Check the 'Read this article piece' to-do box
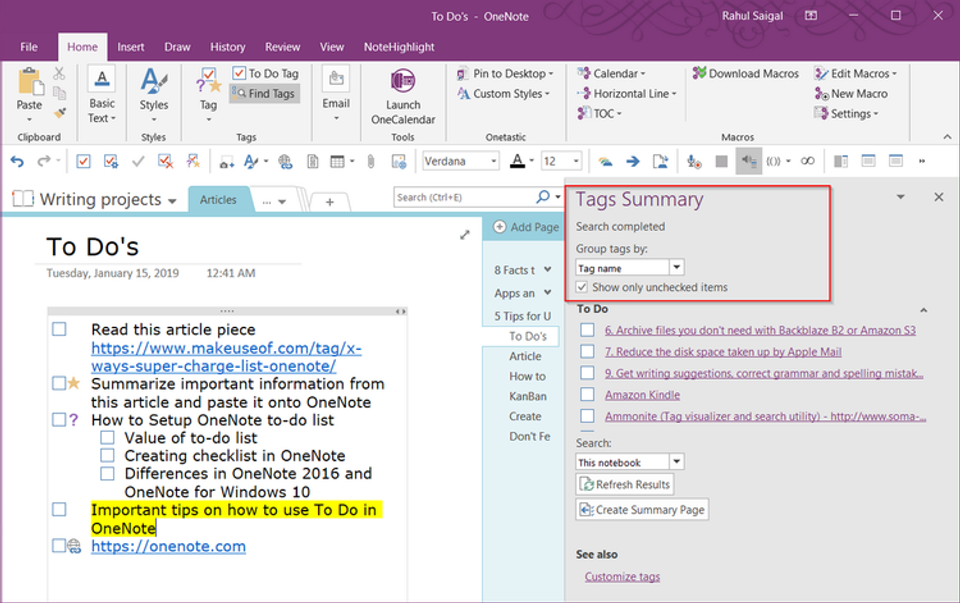Screen dimensions: 960x603 [x=59, y=329]
